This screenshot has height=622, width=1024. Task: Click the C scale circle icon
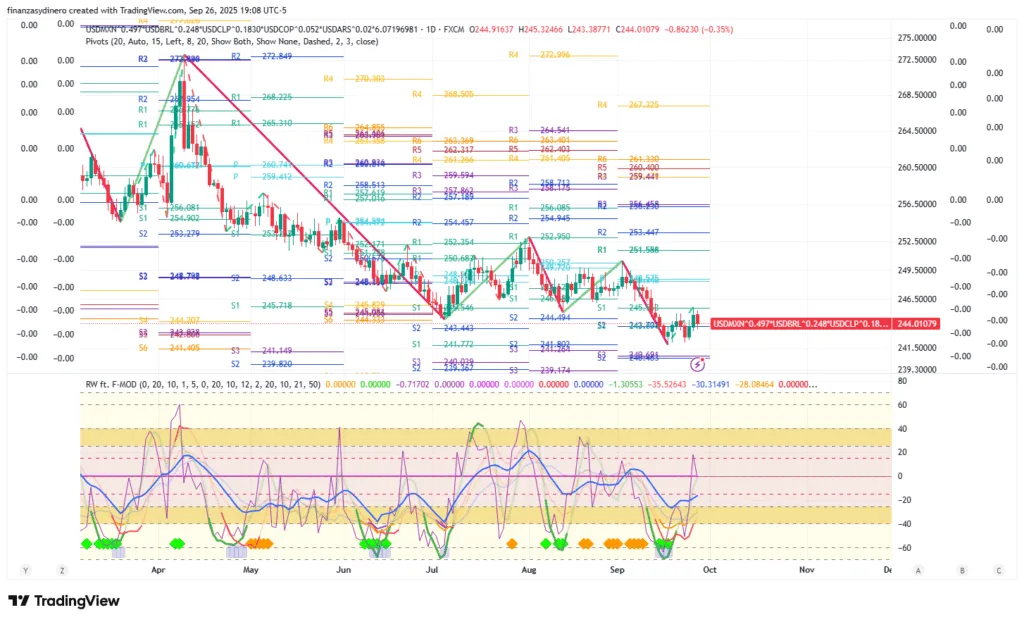tap(998, 570)
